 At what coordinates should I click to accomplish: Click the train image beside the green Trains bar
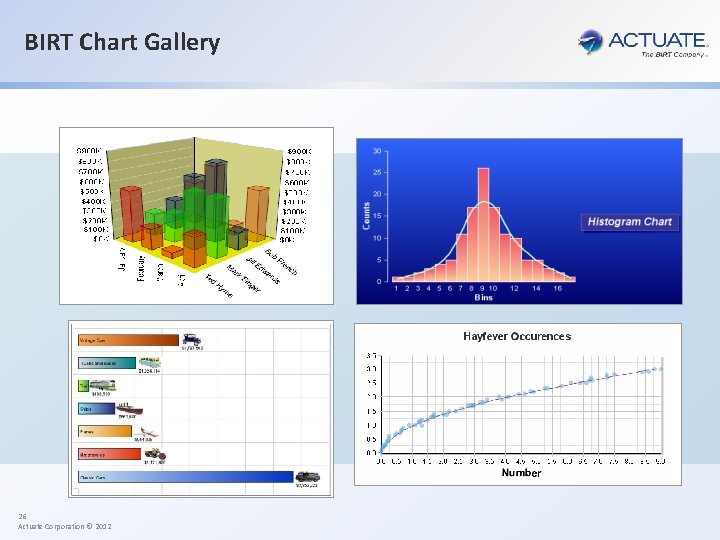pos(102,385)
